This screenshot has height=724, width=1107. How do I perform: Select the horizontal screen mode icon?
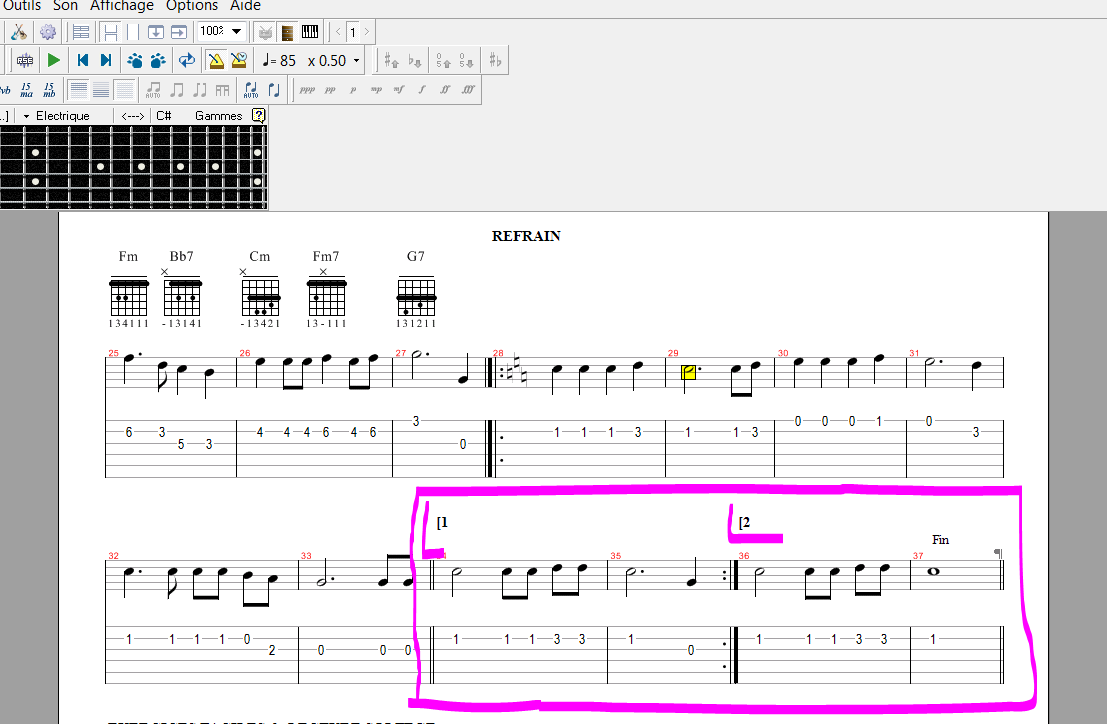(x=179, y=32)
